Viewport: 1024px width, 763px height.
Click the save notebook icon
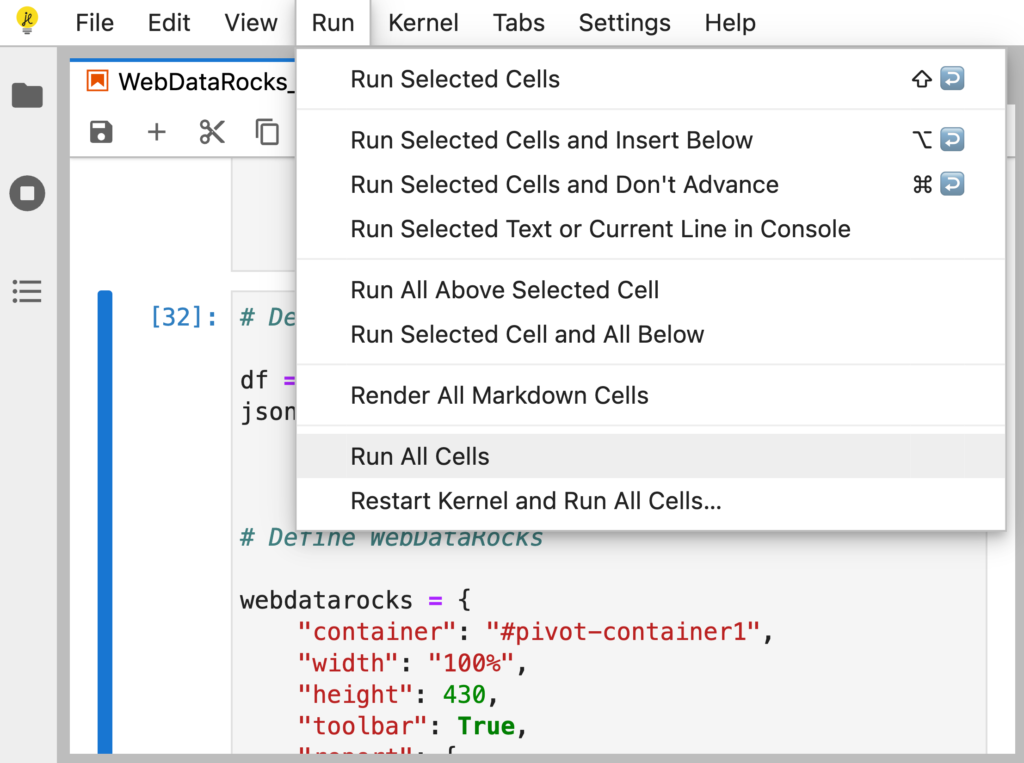[x=101, y=132]
